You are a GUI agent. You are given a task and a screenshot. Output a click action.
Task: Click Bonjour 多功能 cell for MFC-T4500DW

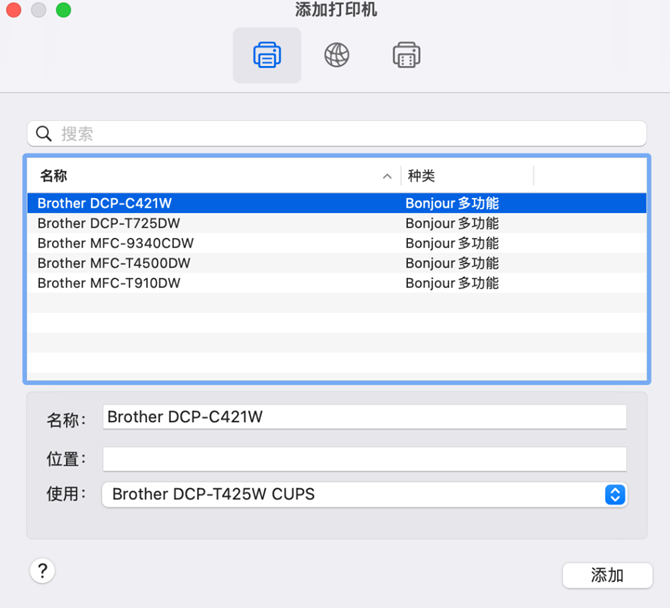[452, 263]
